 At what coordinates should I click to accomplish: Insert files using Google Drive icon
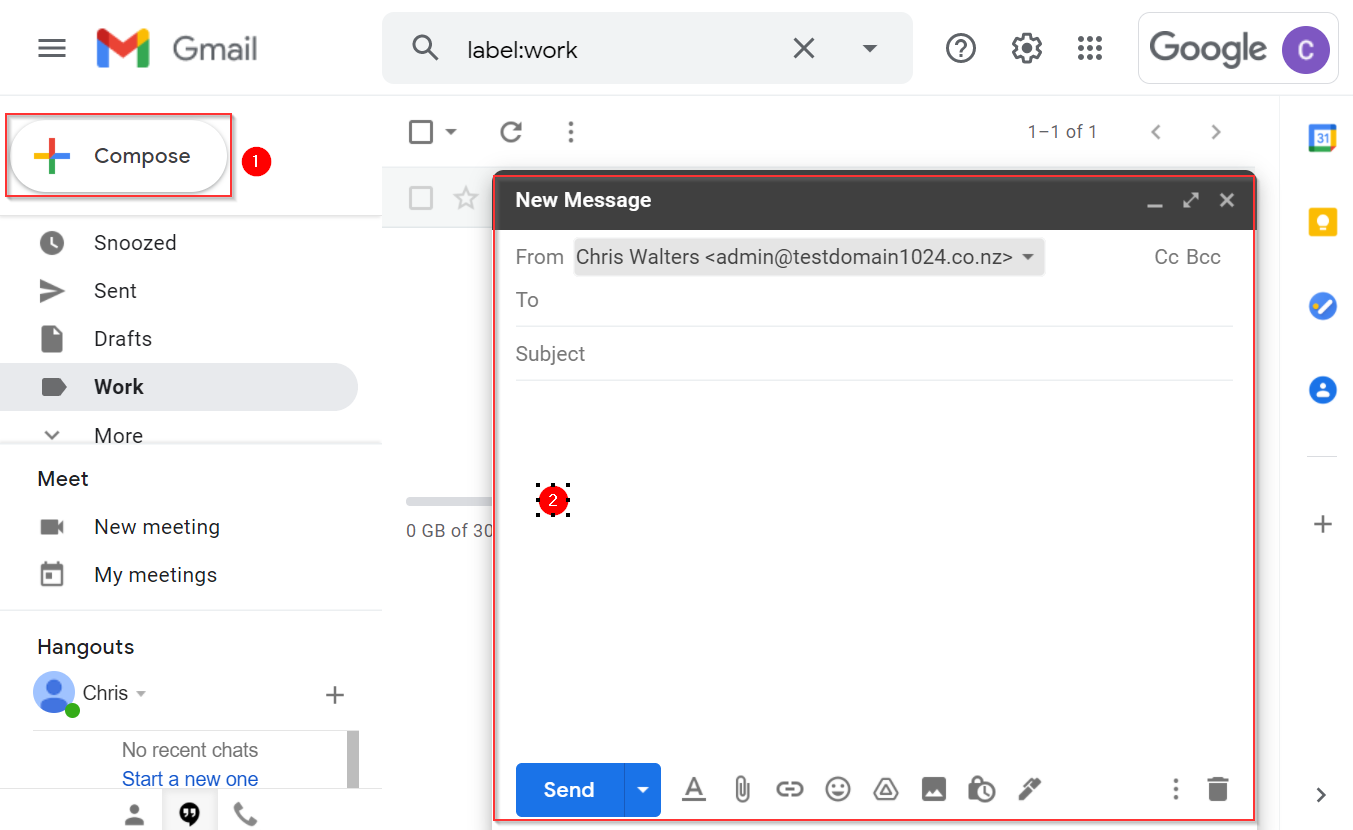click(x=885, y=790)
